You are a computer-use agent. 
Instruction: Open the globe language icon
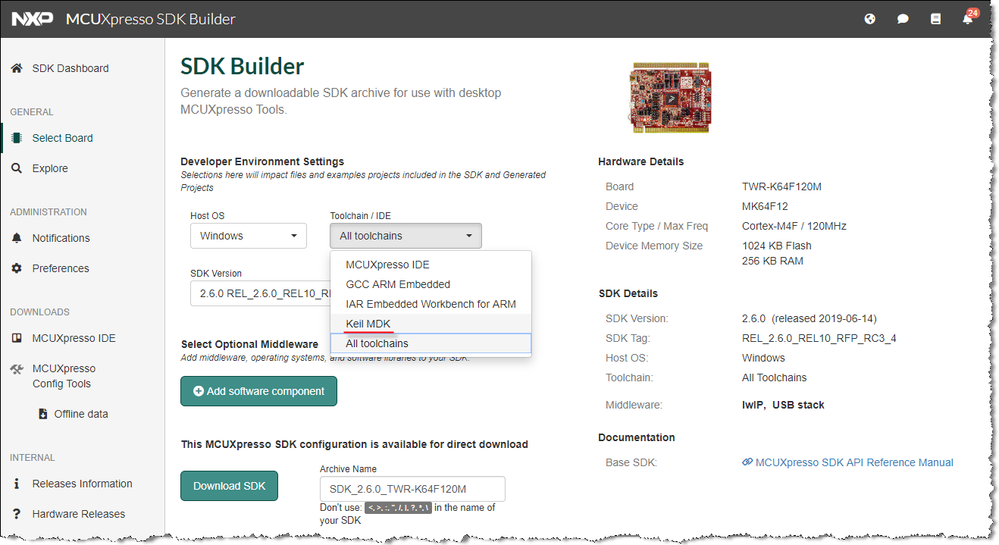870,19
